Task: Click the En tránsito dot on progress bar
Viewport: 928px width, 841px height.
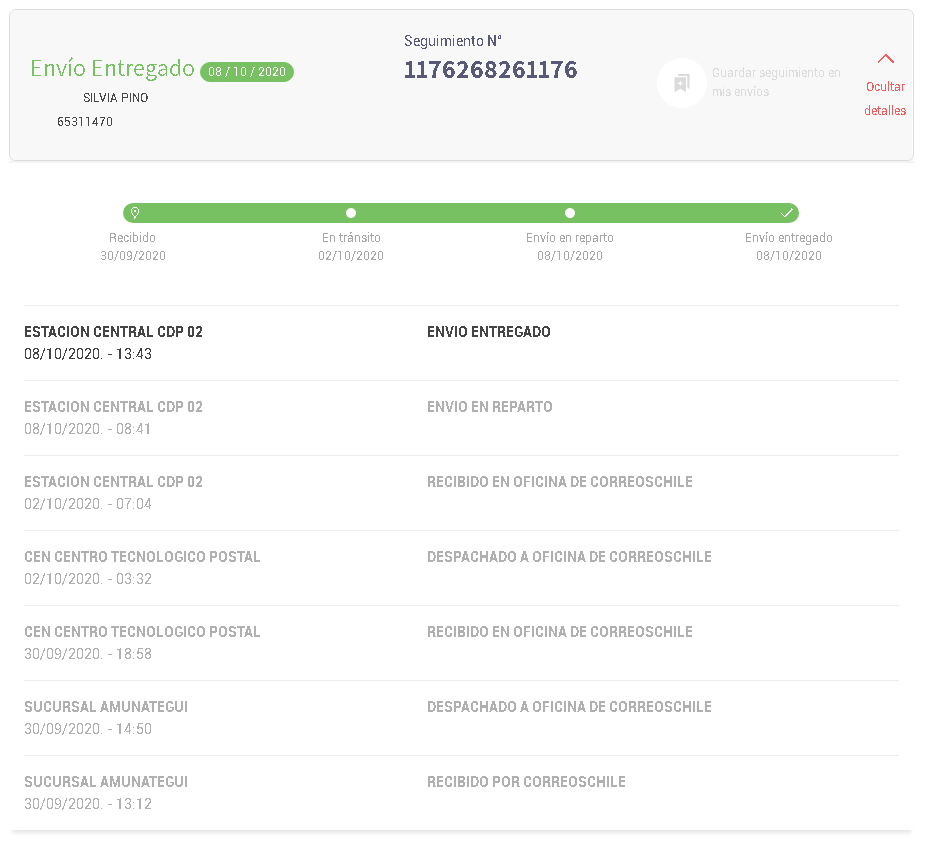Action: click(x=351, y=213)
